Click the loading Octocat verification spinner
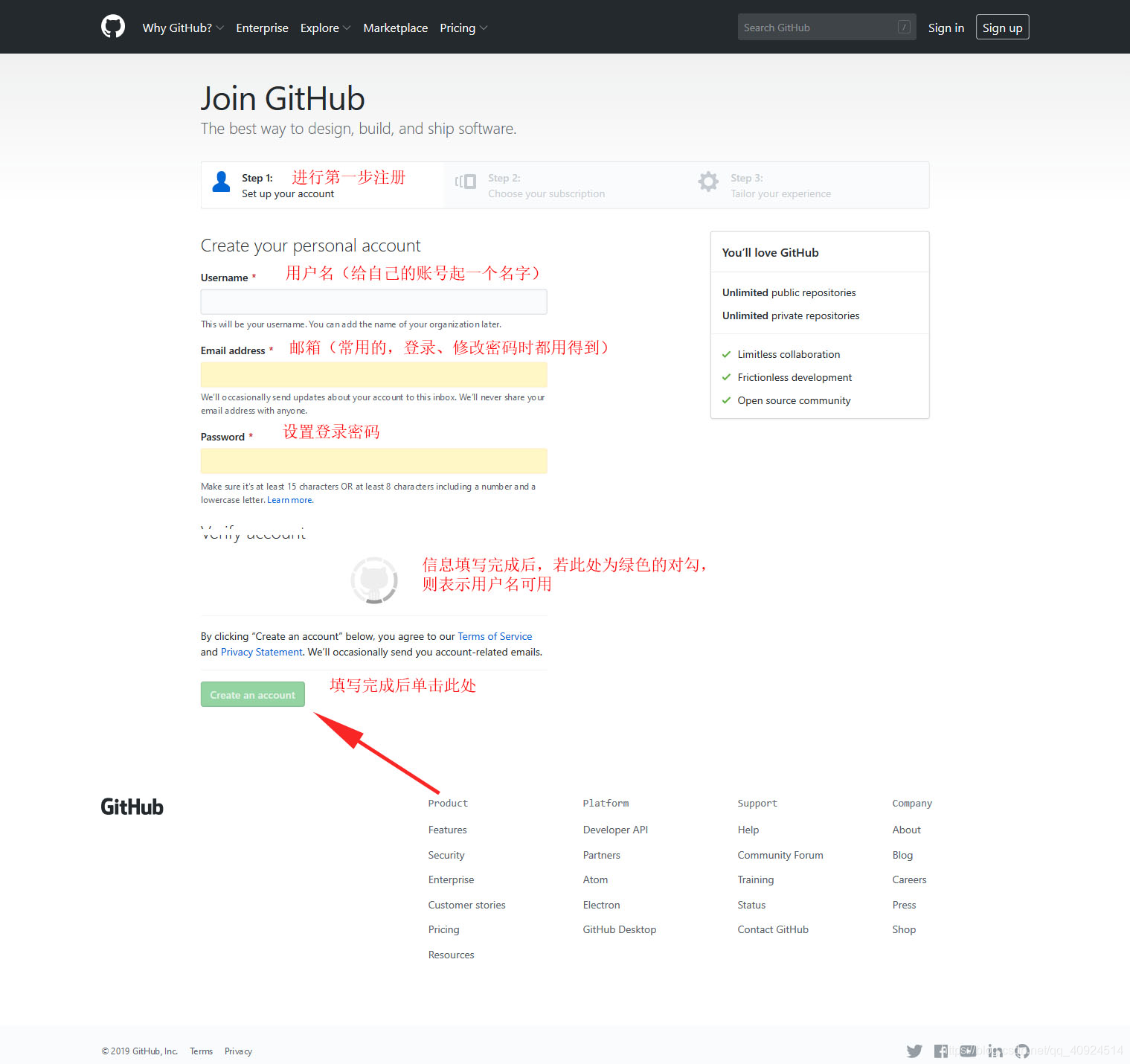Screen dimensions: 1130x1064 [374, 580]
